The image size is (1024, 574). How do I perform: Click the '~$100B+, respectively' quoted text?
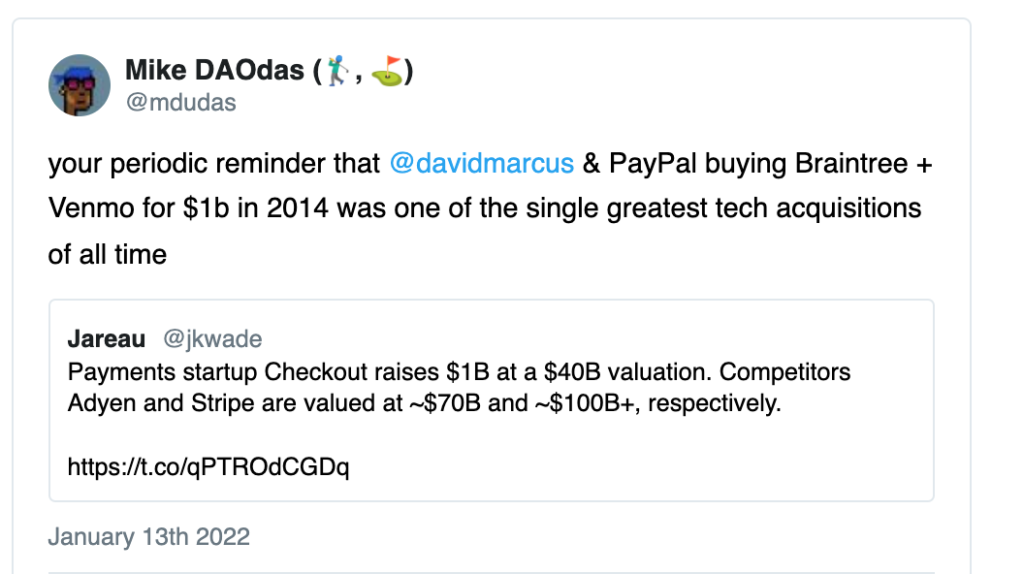tap(658, 404)
